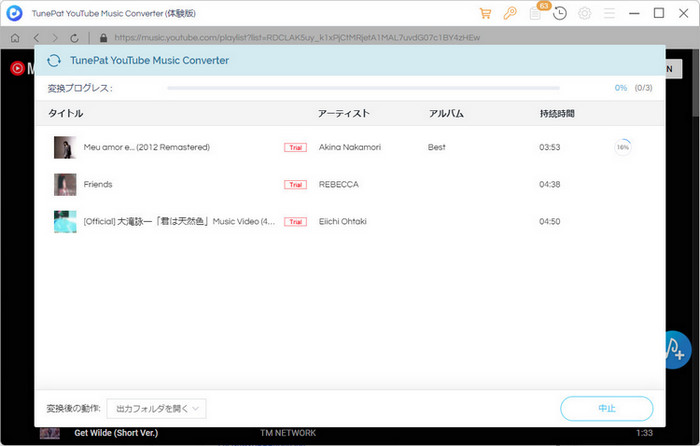Viewport: 700px width, 446px height.
Task: Select the Friends track thumbnail
Action: (x=65, y=184)
